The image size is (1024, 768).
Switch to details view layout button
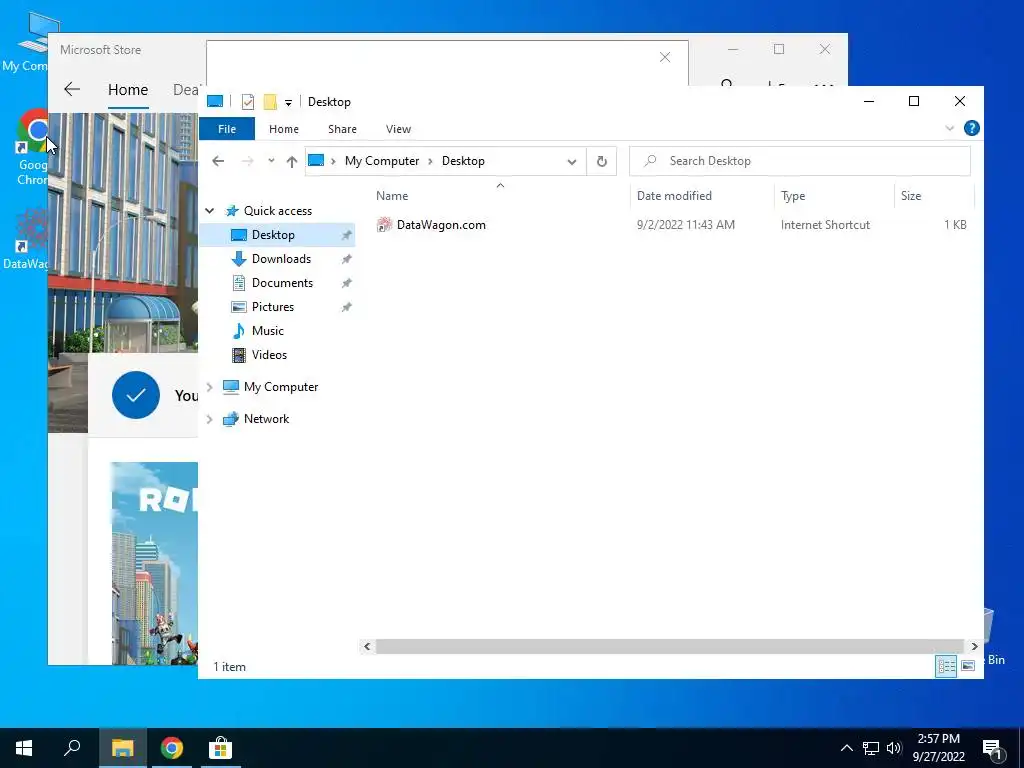946,666
